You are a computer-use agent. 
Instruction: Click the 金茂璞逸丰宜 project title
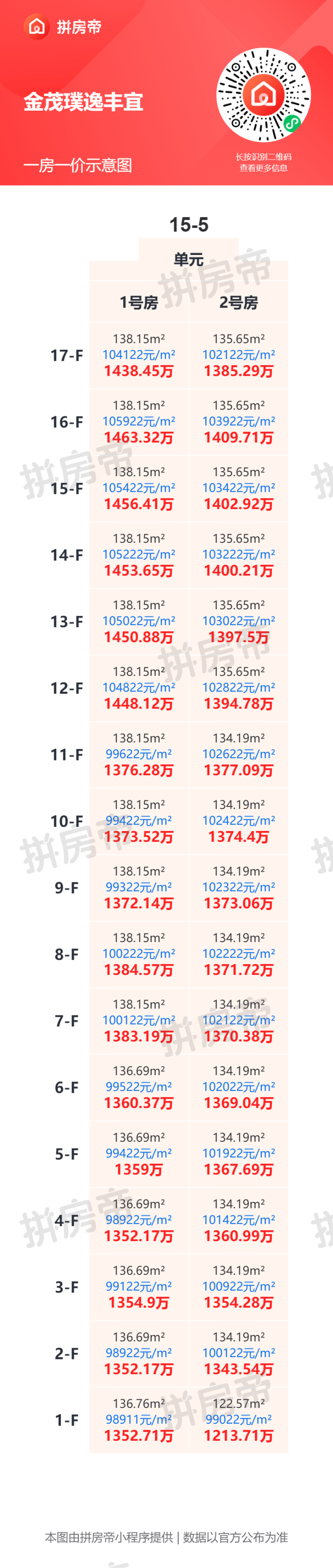[x=83, y=102]
